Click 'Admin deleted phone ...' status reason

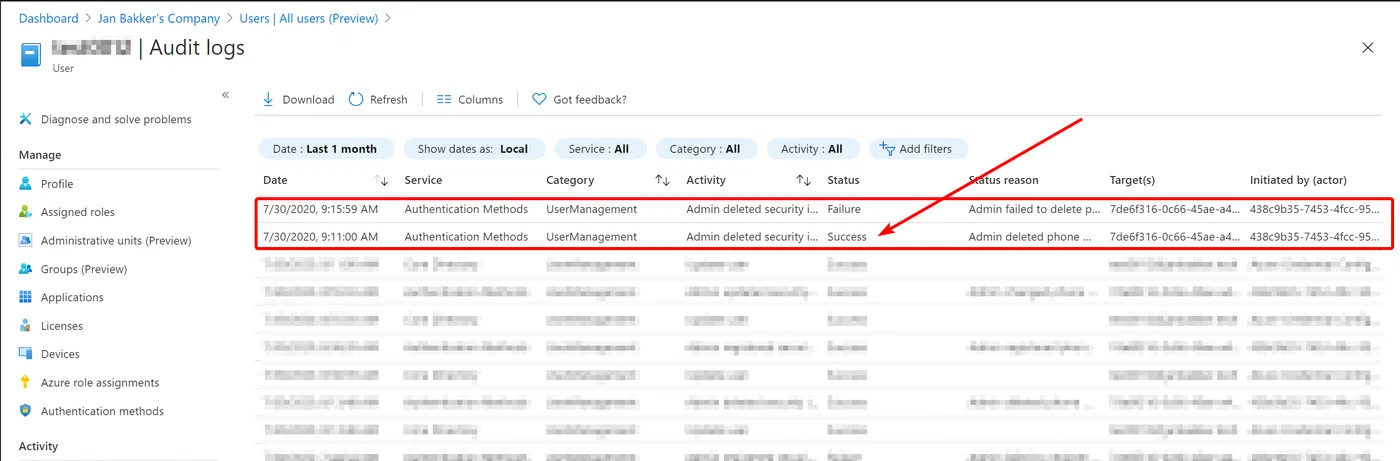[1031, 237]
